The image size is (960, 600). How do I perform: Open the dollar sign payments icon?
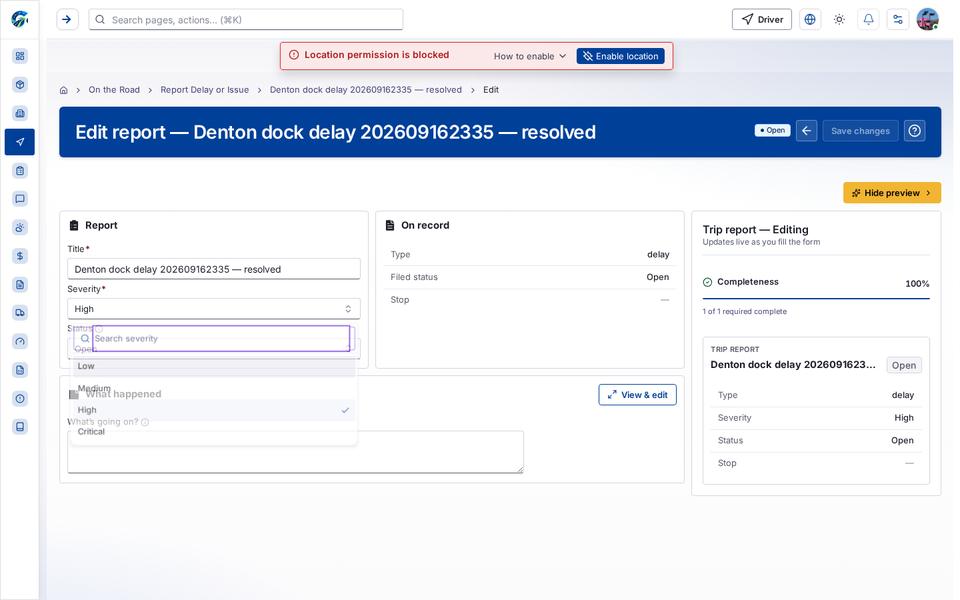(x=20, y=256)
